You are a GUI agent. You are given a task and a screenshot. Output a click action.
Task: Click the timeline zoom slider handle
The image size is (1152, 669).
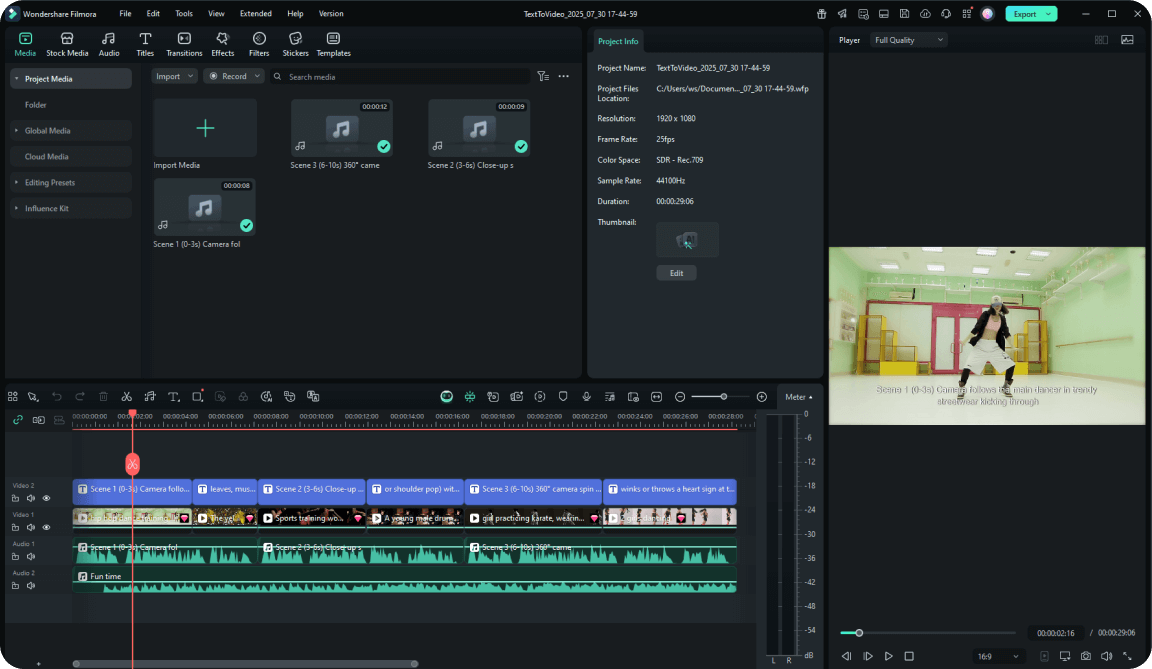724,397
